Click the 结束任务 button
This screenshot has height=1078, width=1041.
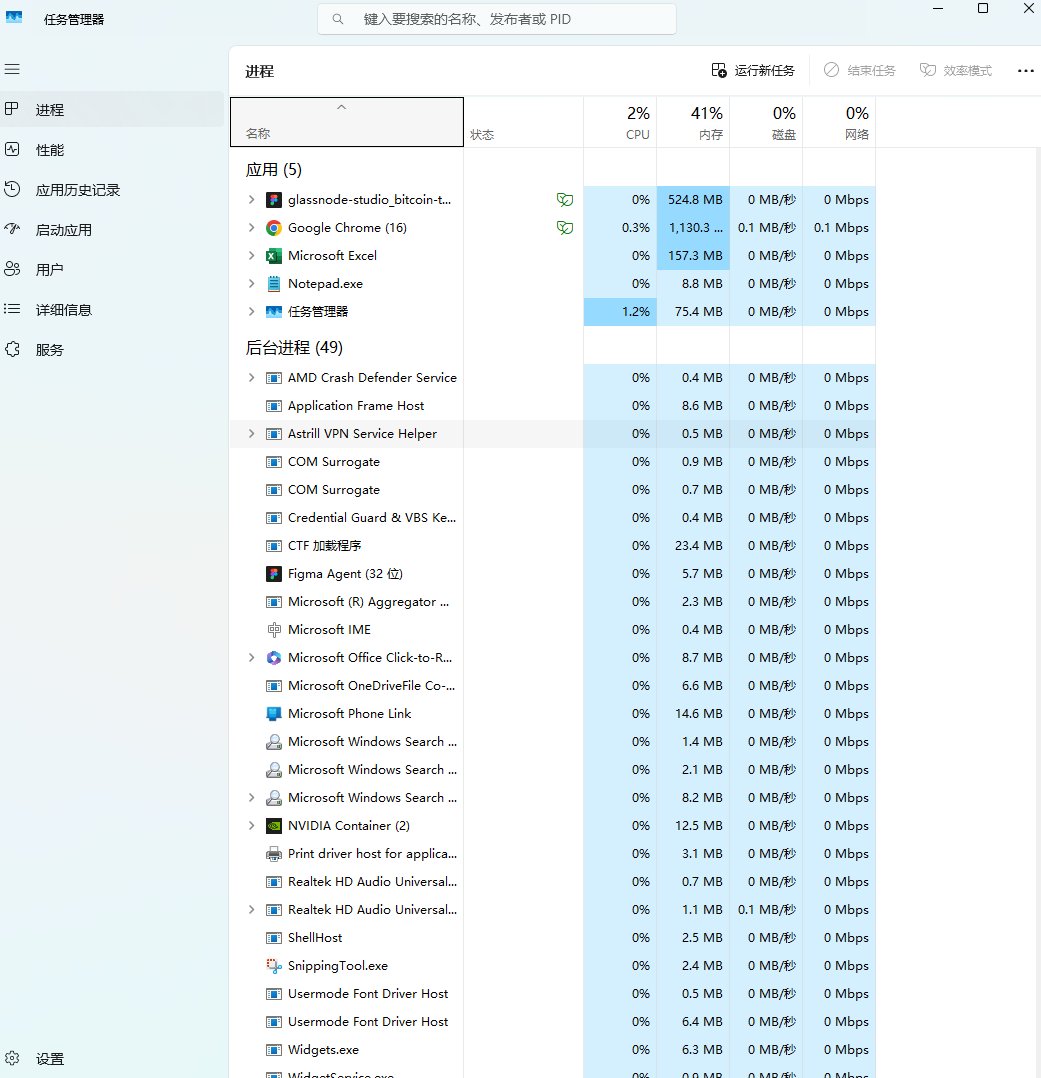point(859,71)
